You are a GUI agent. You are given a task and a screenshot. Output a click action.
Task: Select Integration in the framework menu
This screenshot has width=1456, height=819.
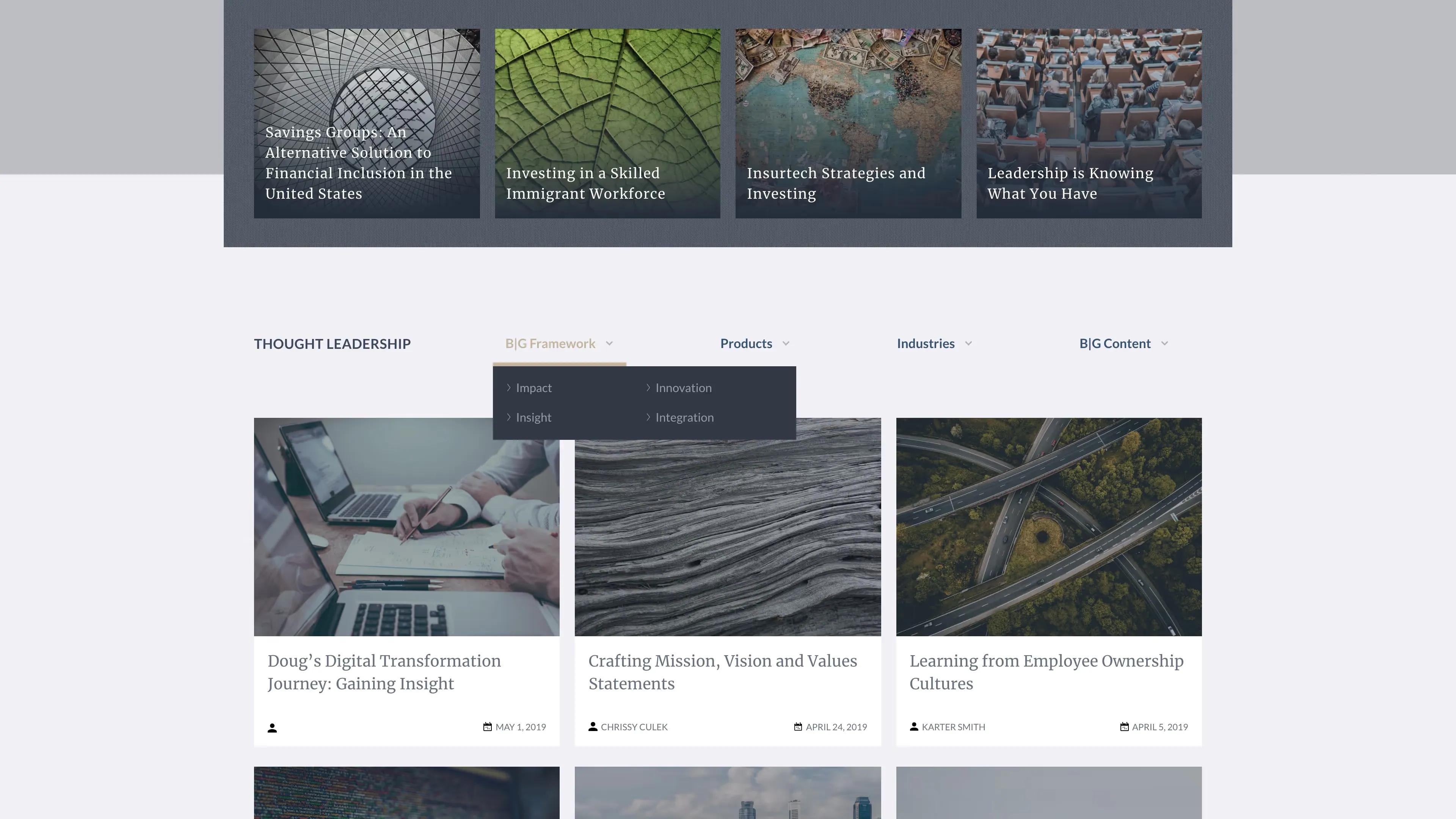click(684, 417)
